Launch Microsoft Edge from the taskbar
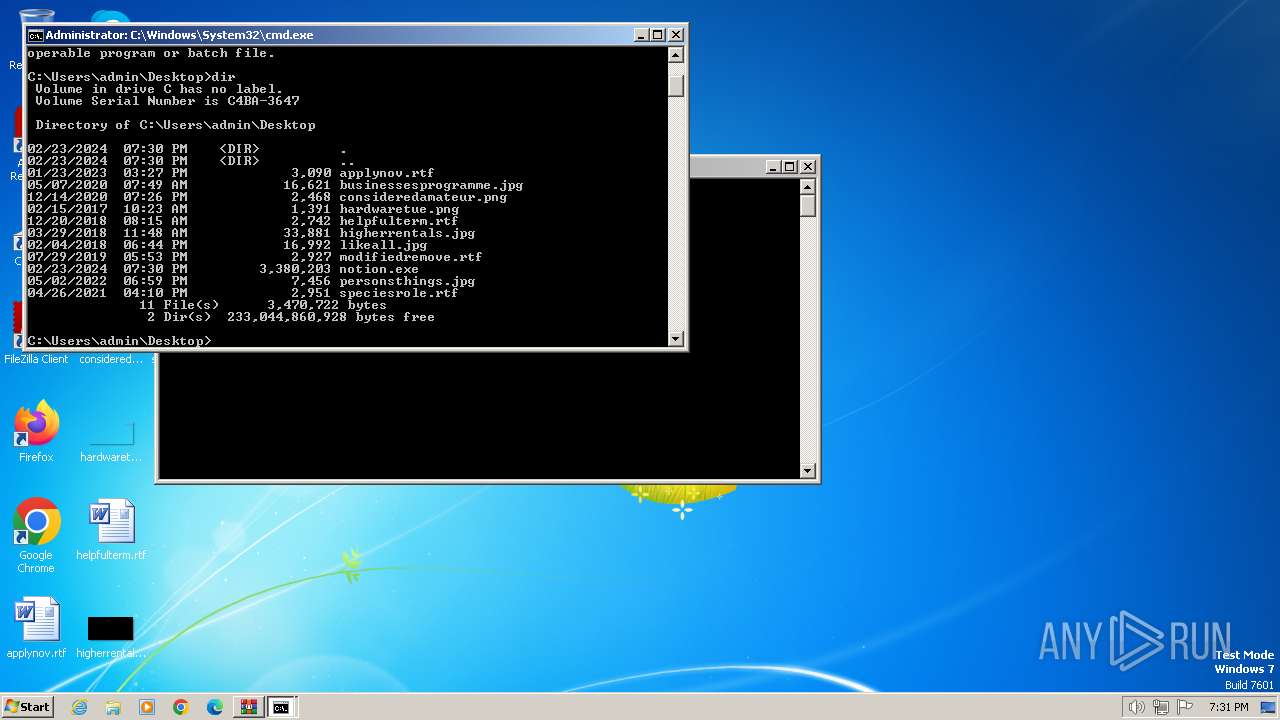 click(215, 707)
